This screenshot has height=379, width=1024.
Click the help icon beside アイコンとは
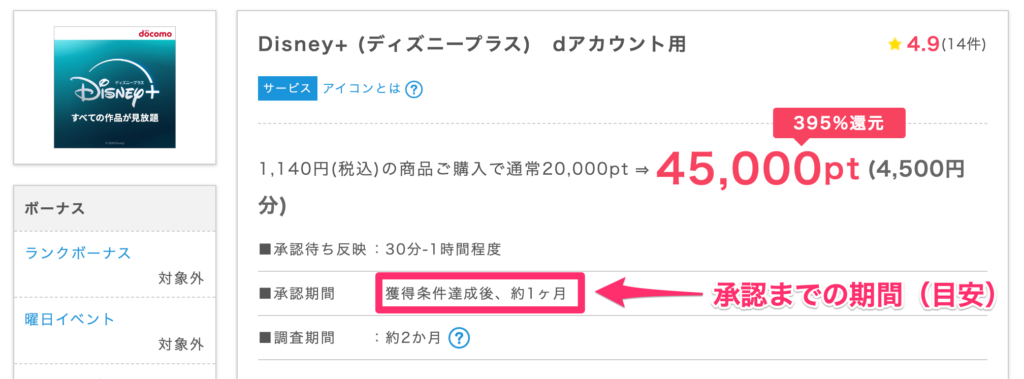pyautogui.click(x=413, y=90)
